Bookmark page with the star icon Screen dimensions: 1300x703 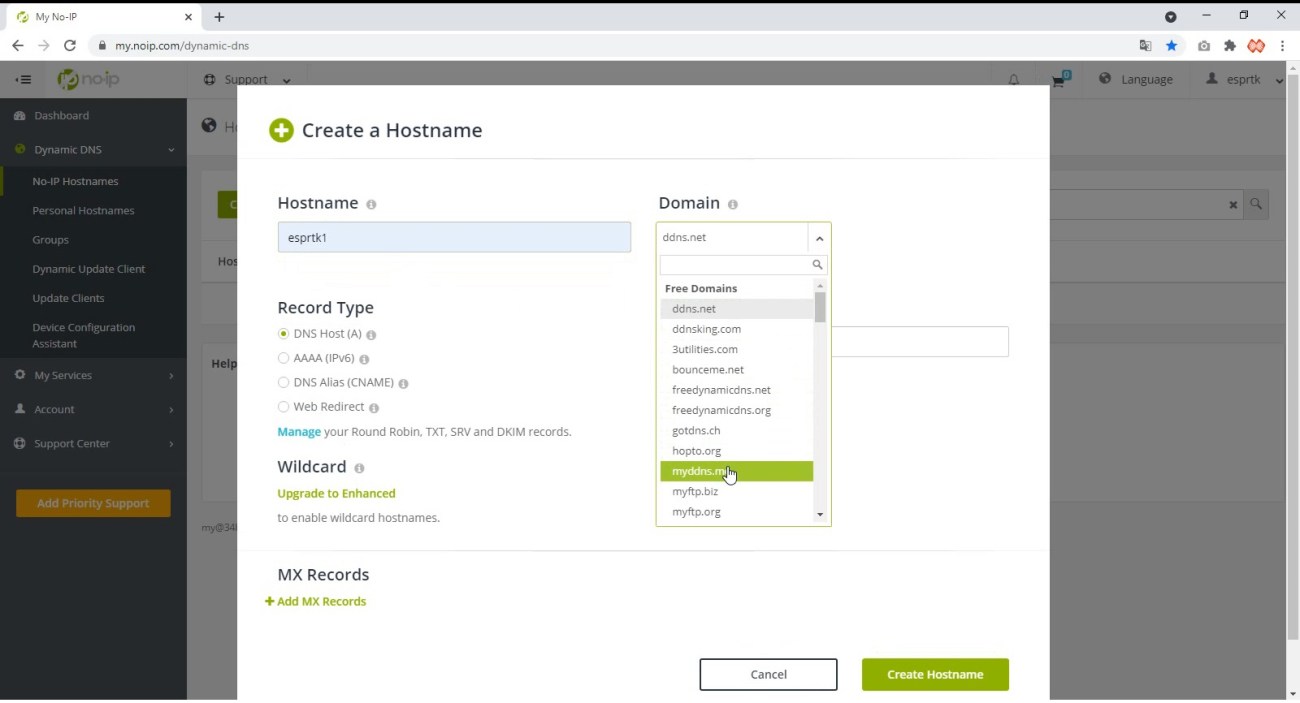tap(1171, 46)
